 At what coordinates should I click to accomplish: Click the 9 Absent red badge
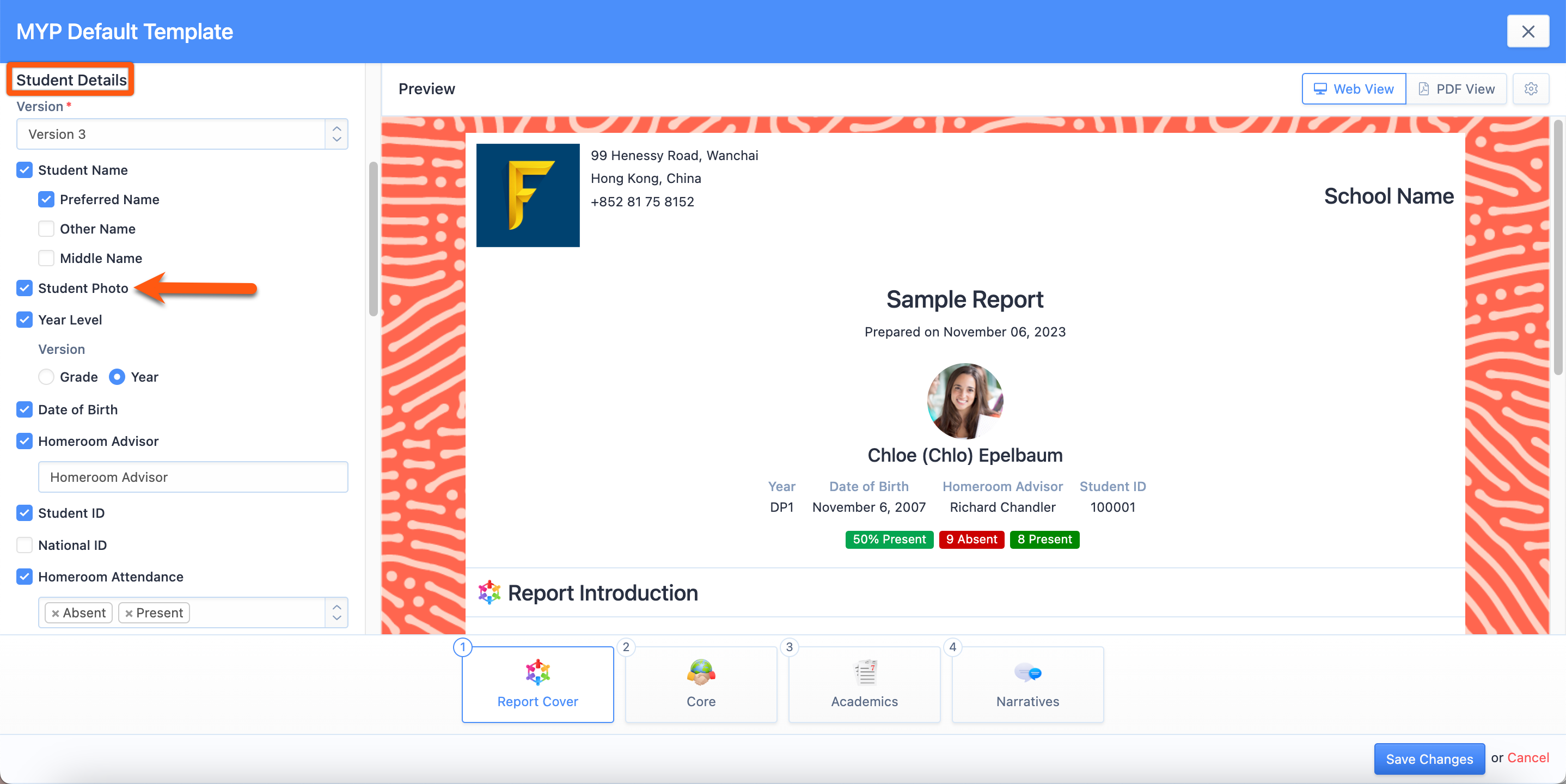971,539
